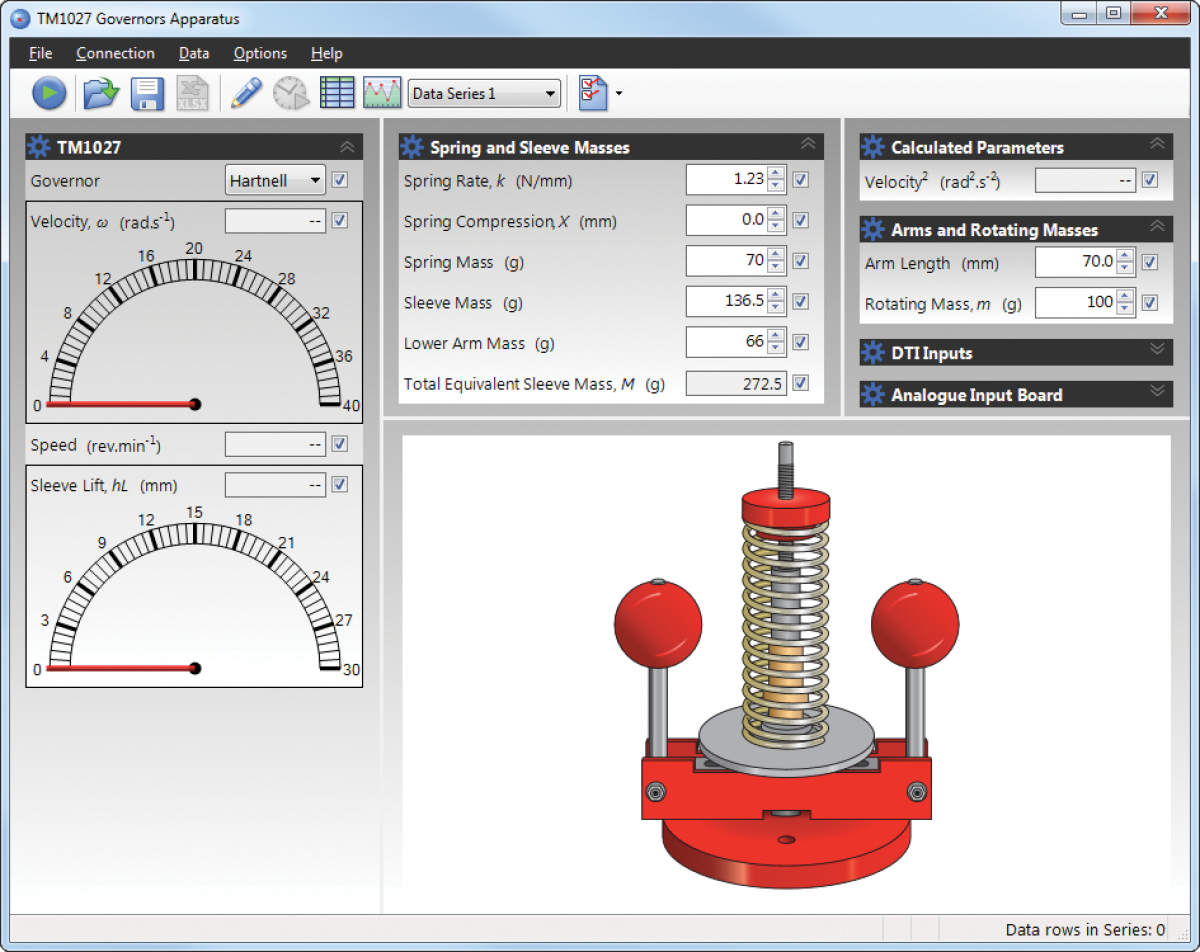
Task: Open a saved file via the folder icon
Action: point(101,93)
